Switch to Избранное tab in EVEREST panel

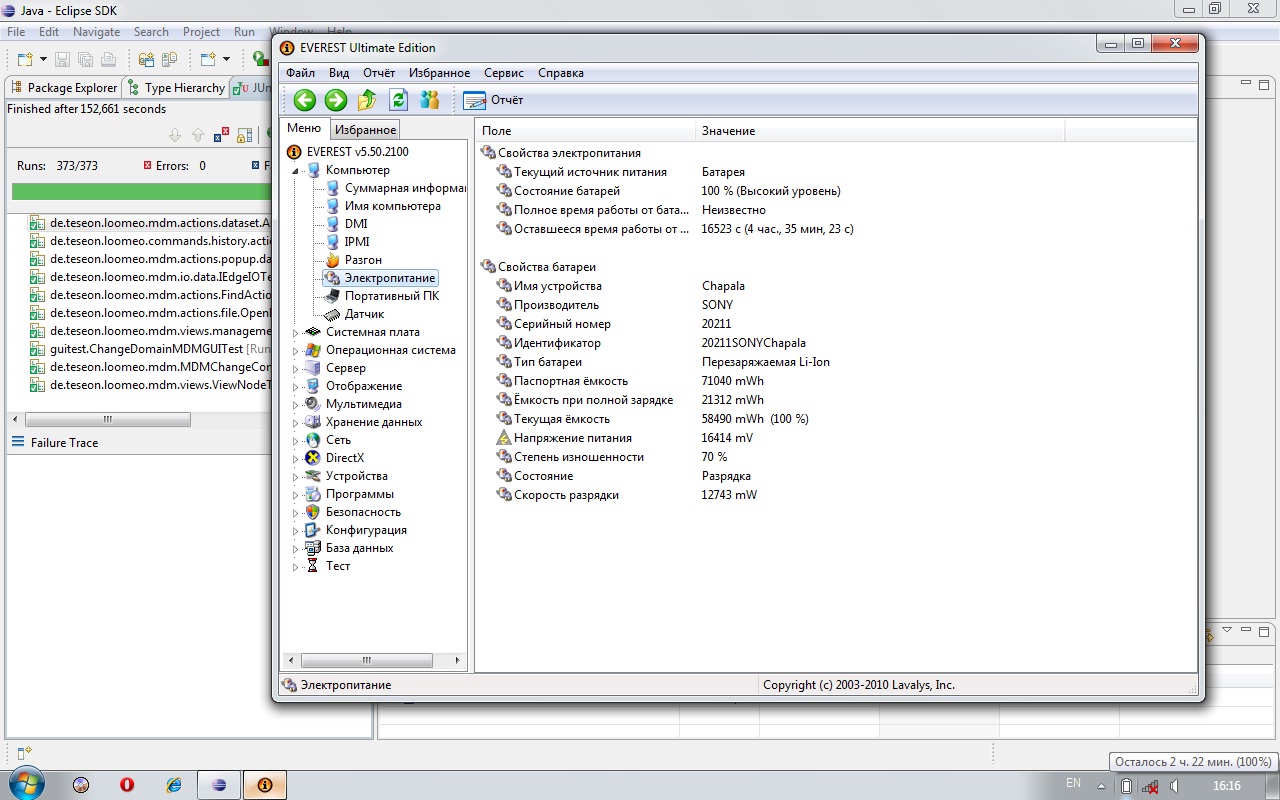pyautogui.click(x=365, y=130)
